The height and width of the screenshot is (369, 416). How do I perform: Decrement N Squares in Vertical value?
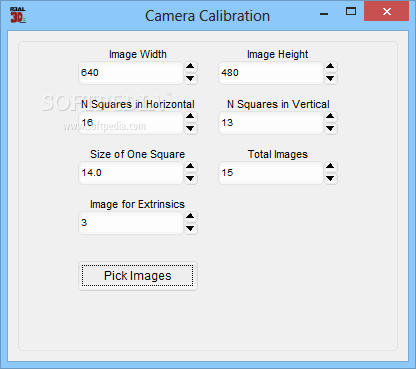click(330, 129)
